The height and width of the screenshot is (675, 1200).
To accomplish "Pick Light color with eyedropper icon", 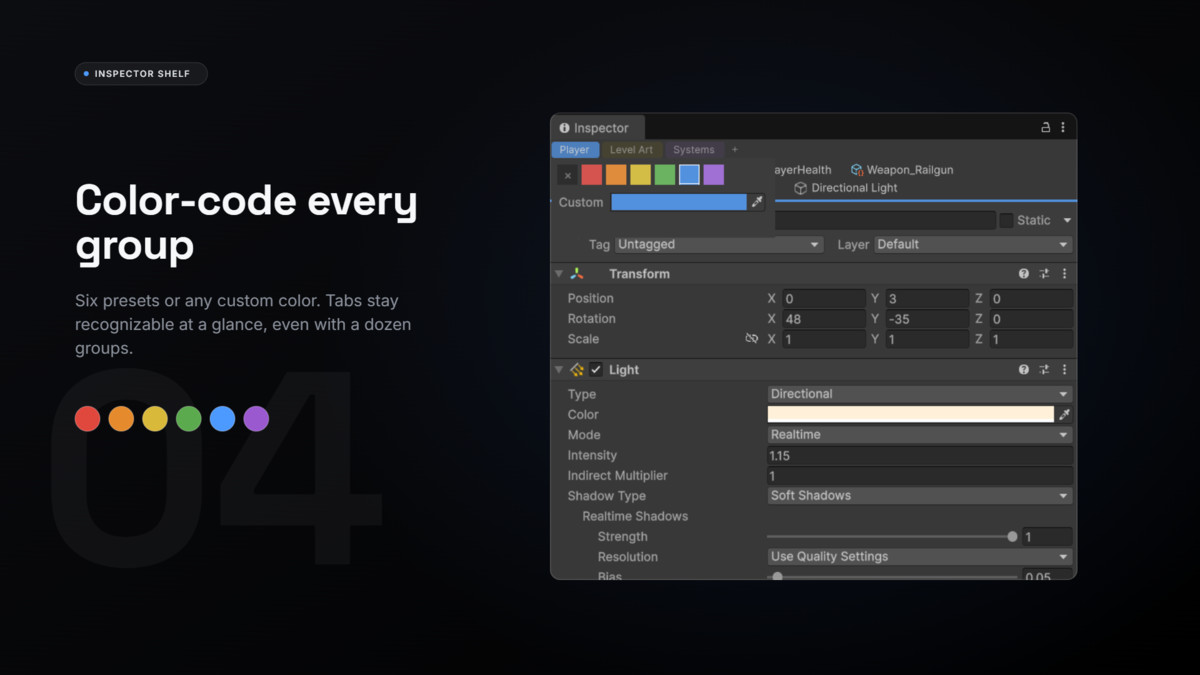I will (1064, 414).
